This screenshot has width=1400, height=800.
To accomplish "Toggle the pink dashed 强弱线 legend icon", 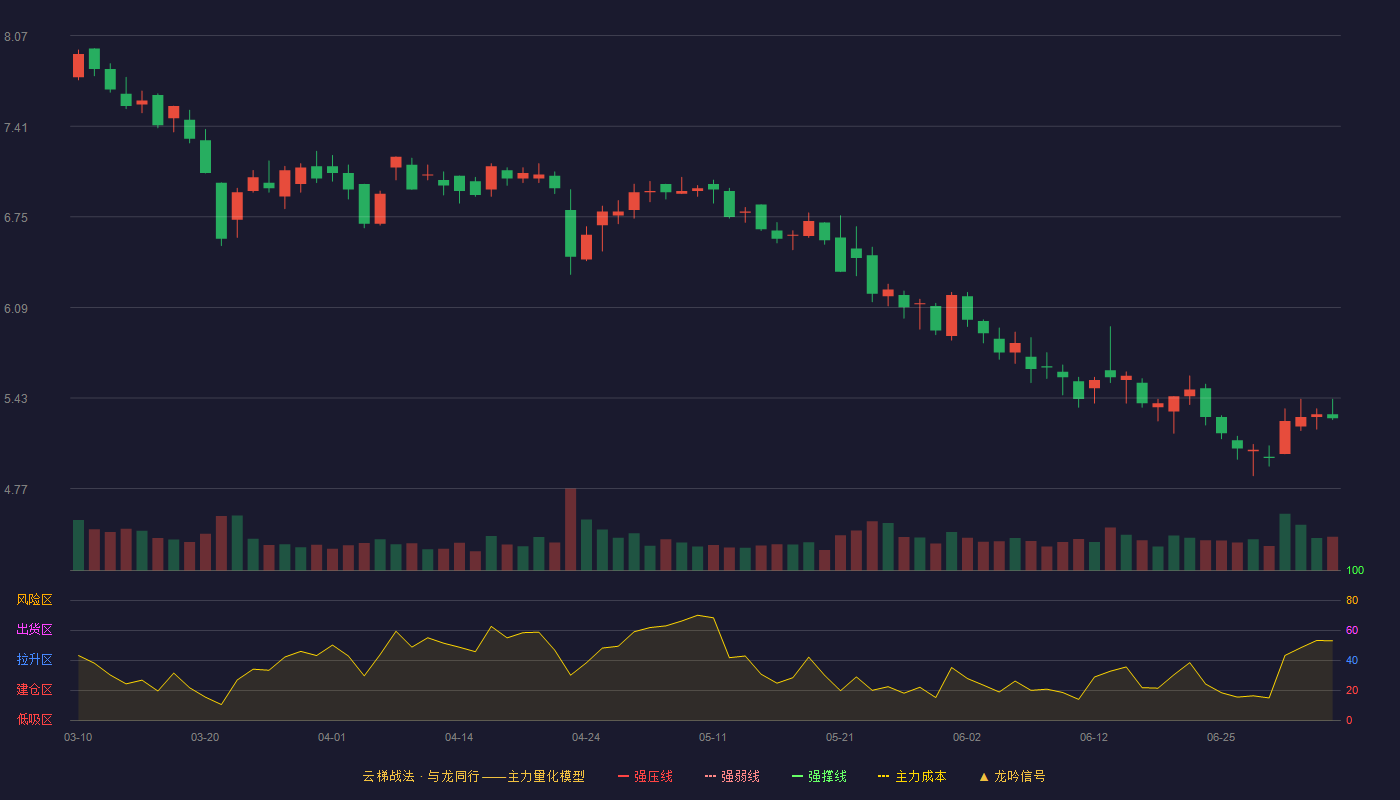I will click(x=710, y=776).
